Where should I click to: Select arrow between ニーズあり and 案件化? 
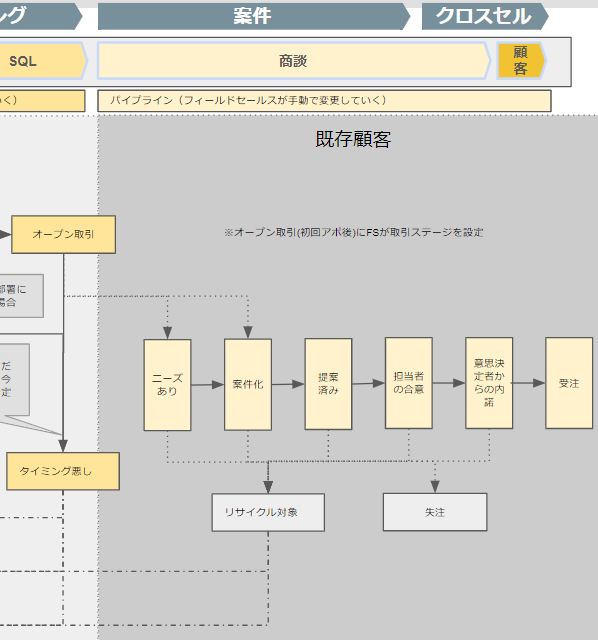[207, 384]
